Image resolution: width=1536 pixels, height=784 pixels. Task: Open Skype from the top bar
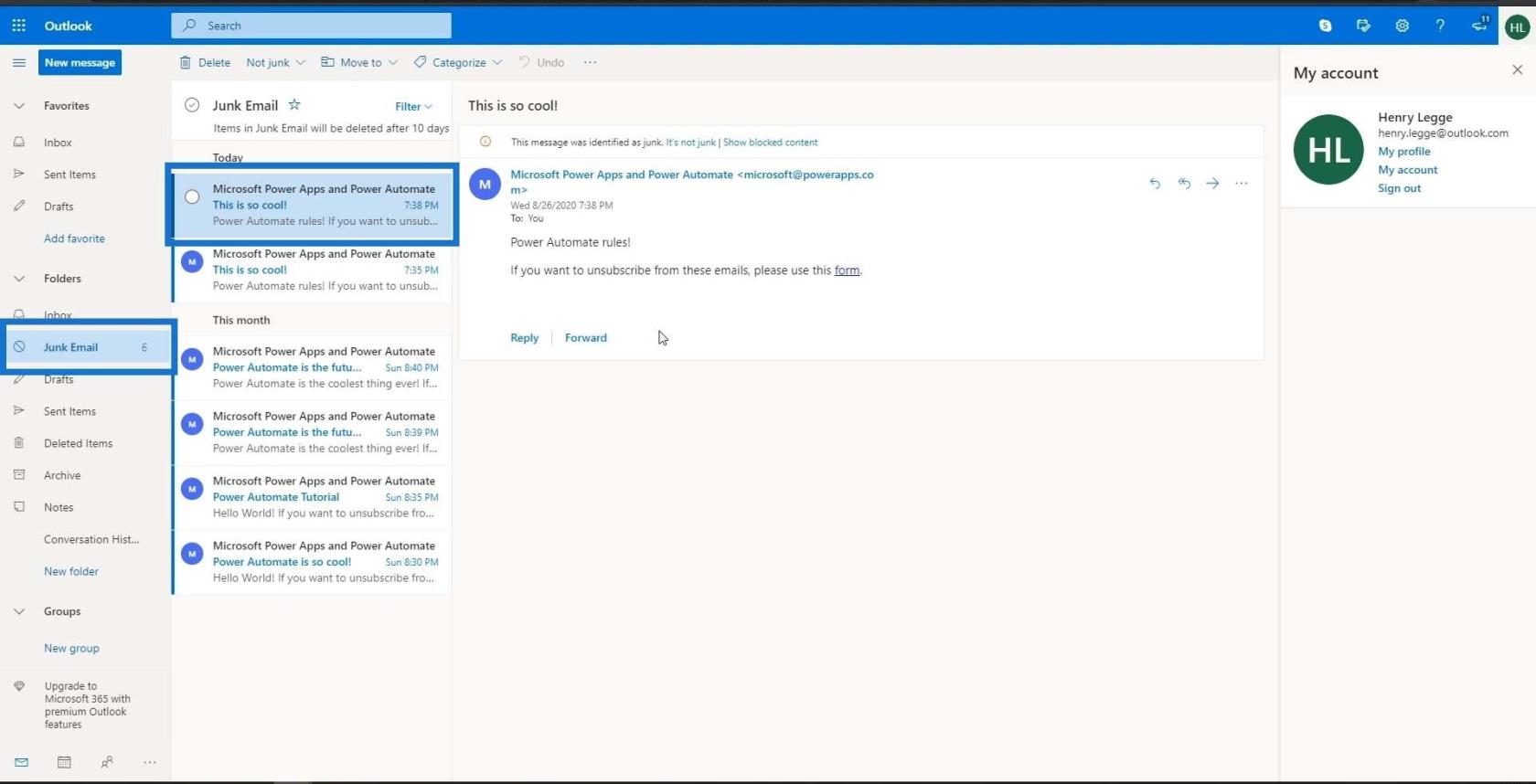(1325, 26)
